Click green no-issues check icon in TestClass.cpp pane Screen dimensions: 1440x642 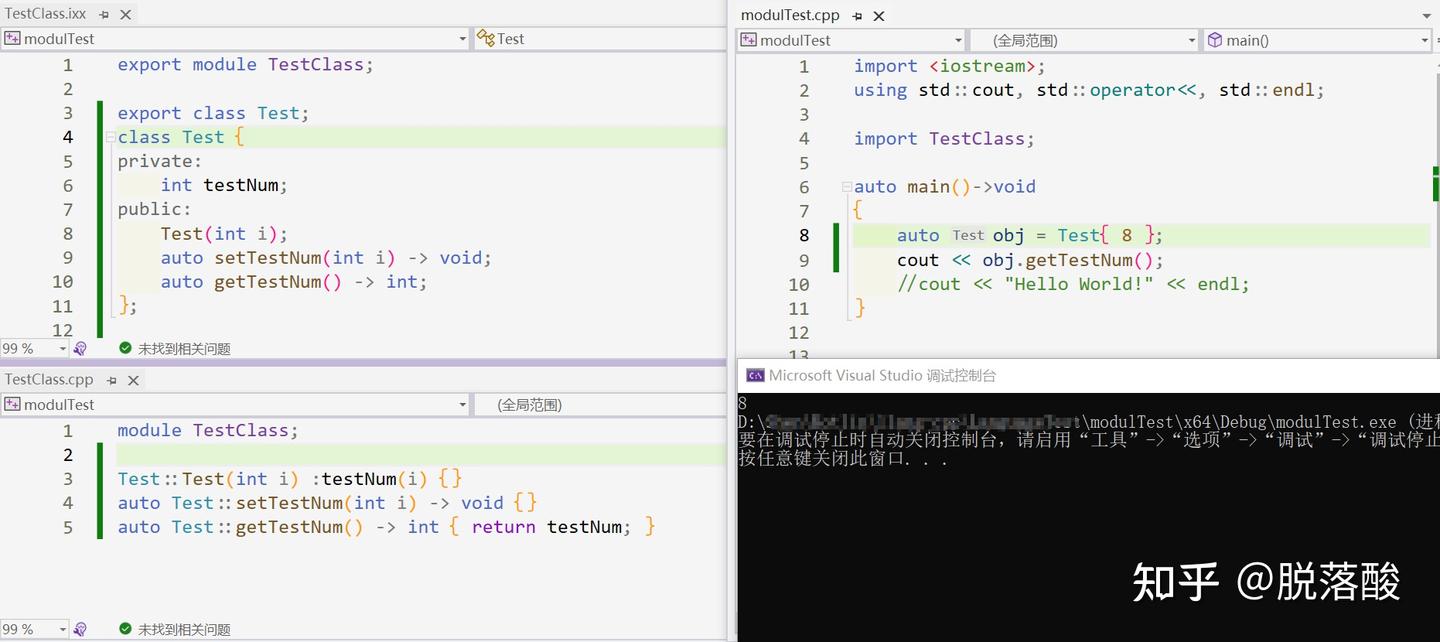click(125, 630)
